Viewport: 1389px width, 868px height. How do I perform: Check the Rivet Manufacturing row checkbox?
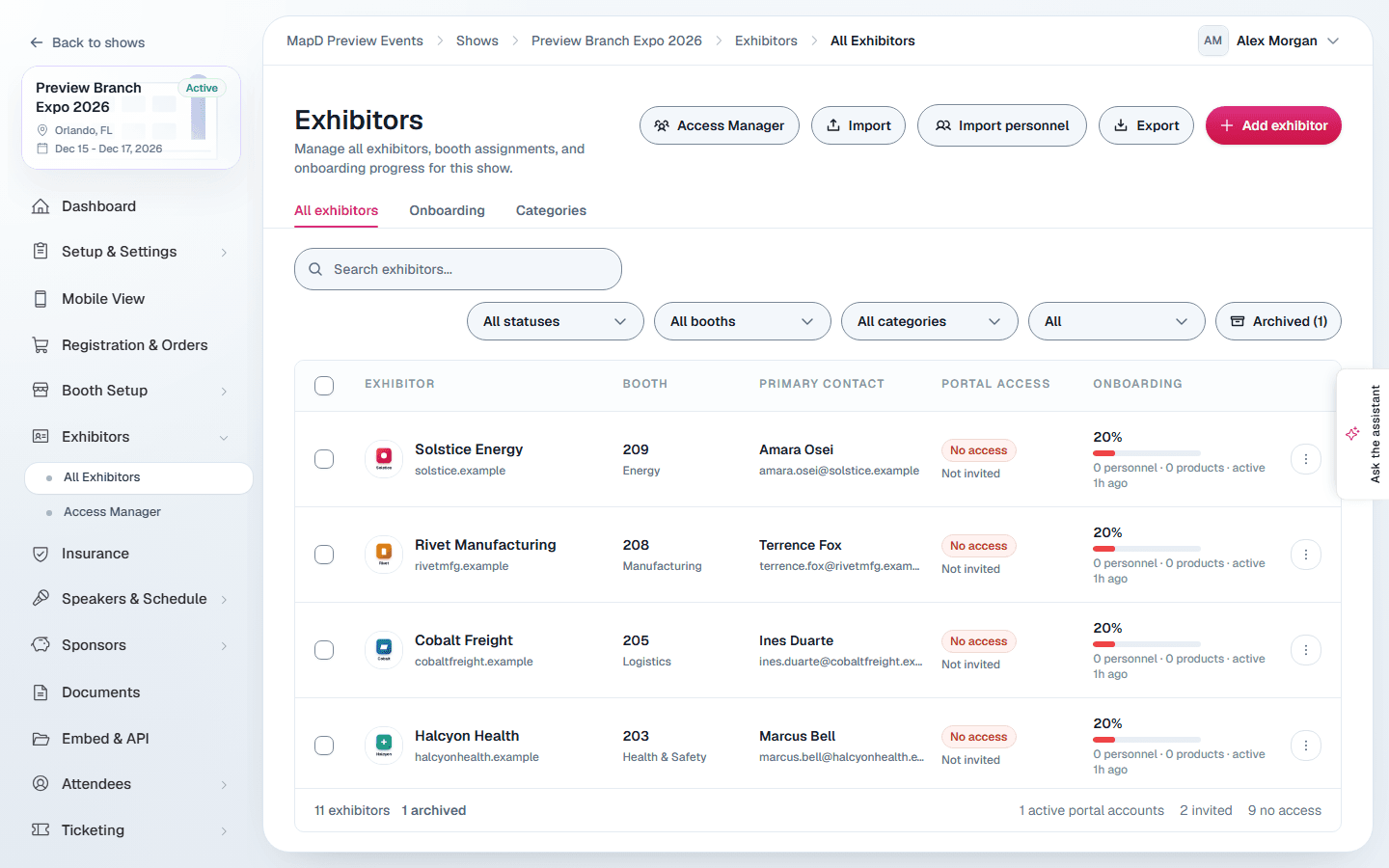pyautogui.click(x=324, y=555)
